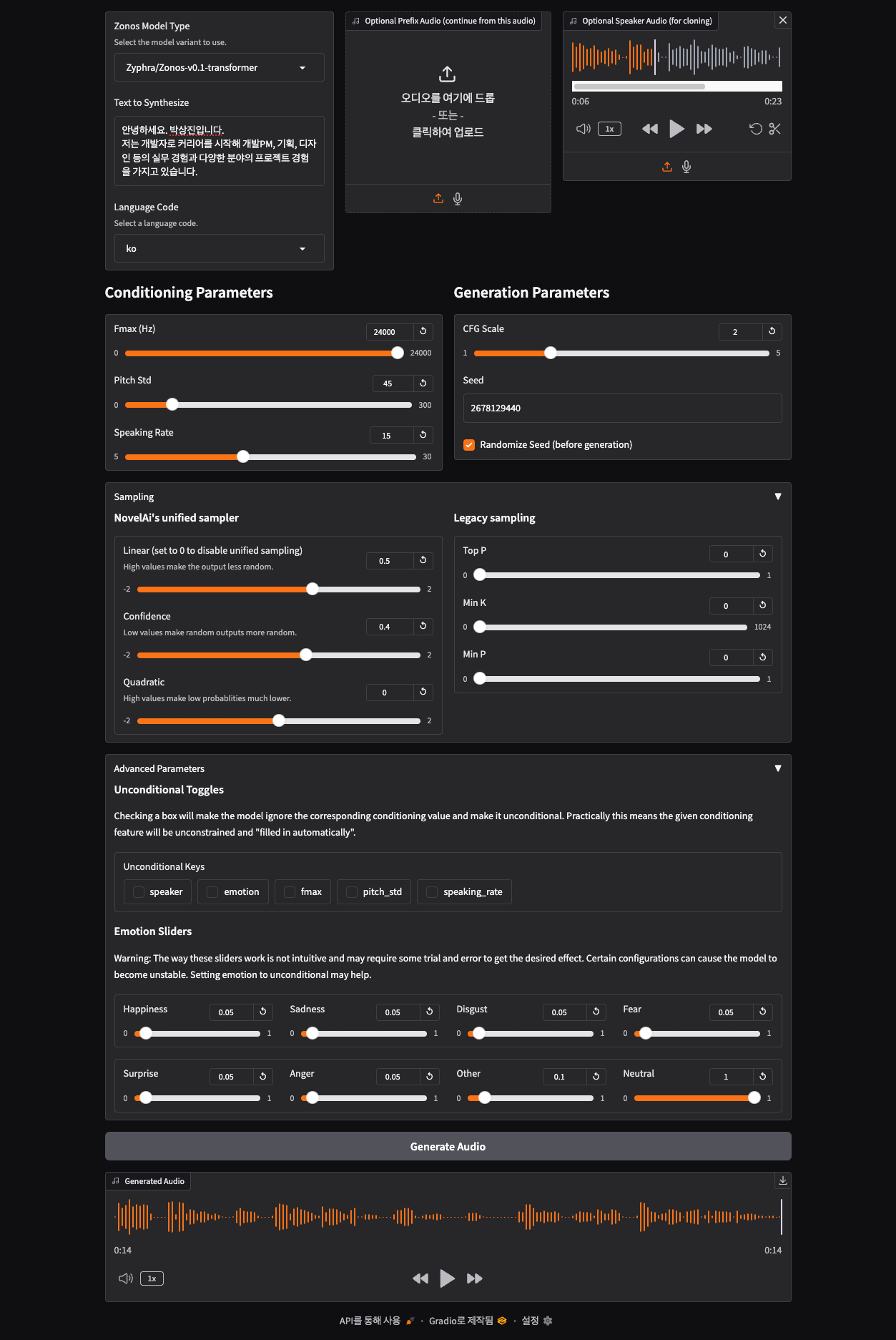Record microphone icon under speaker audio
Image resolution: width=896 pixels, height=1340 pixels.
click(x=686, y=167)
